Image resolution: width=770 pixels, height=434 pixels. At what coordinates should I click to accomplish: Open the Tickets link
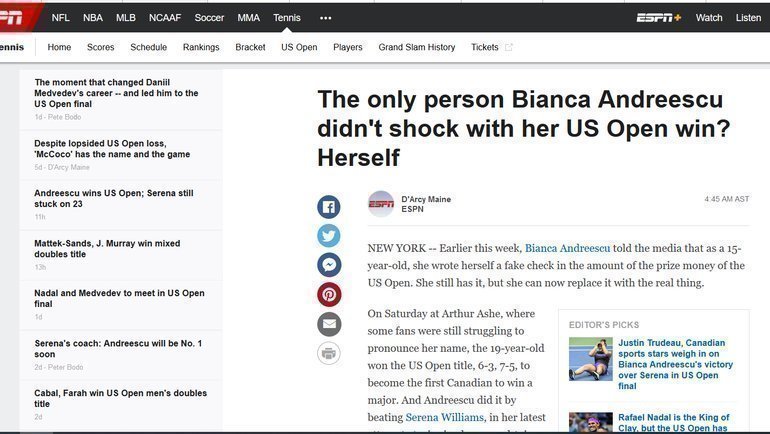[484, 47]
